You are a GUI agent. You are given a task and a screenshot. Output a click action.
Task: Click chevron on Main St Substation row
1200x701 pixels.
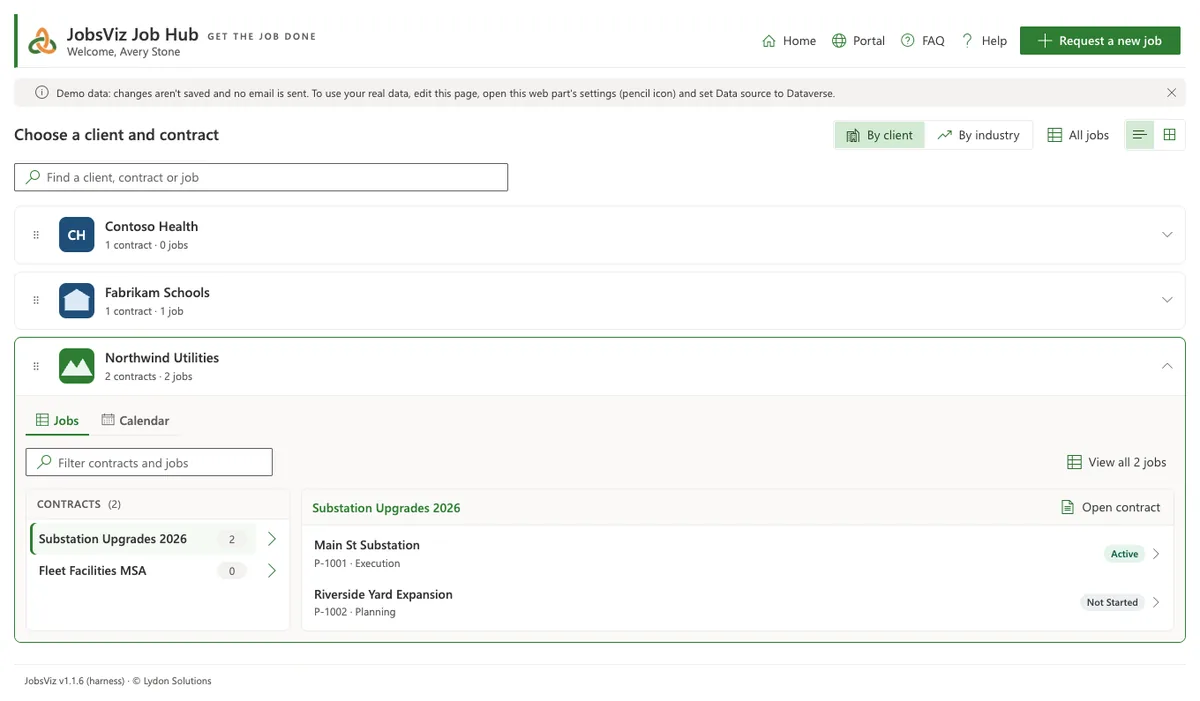click(1156, 554)
